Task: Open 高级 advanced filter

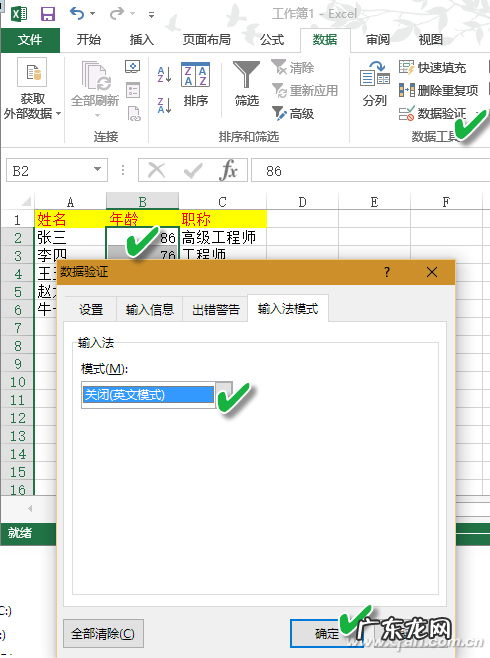Action: pos(293,113)
